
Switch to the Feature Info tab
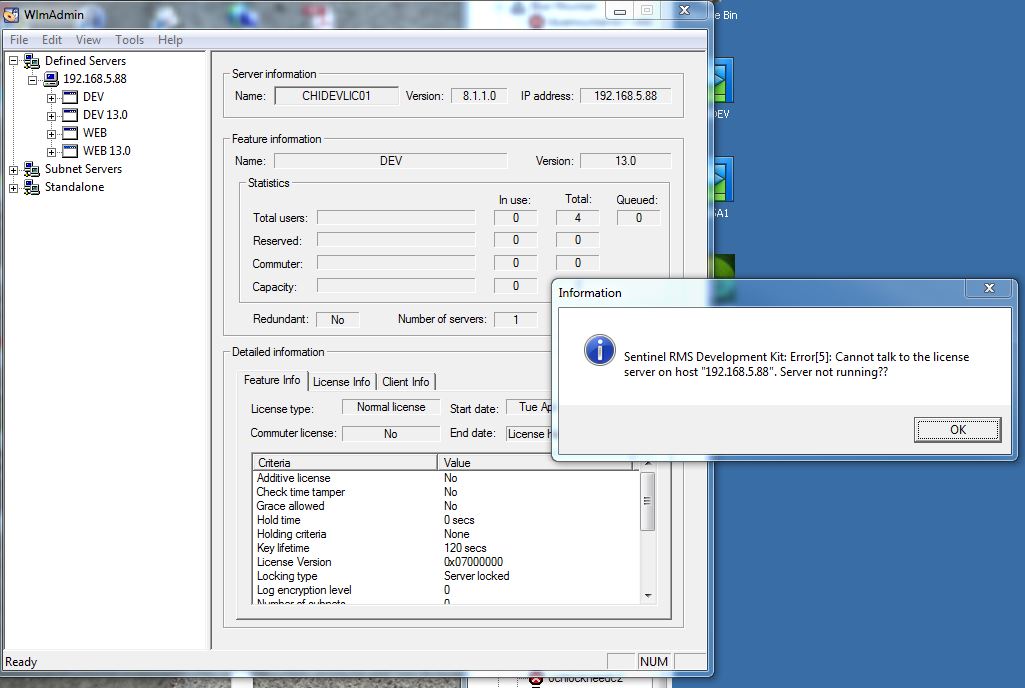[272, 380]
